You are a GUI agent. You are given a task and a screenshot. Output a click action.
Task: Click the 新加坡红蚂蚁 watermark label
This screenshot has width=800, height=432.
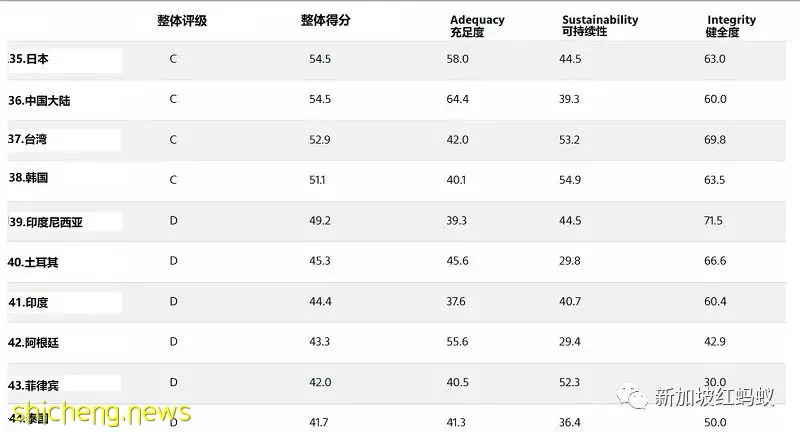pos(714,396)
